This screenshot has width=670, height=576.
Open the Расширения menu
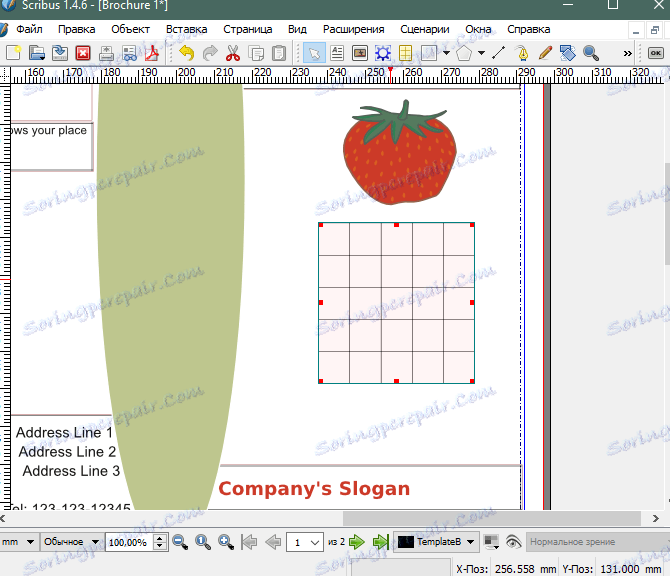click(353, 29)
